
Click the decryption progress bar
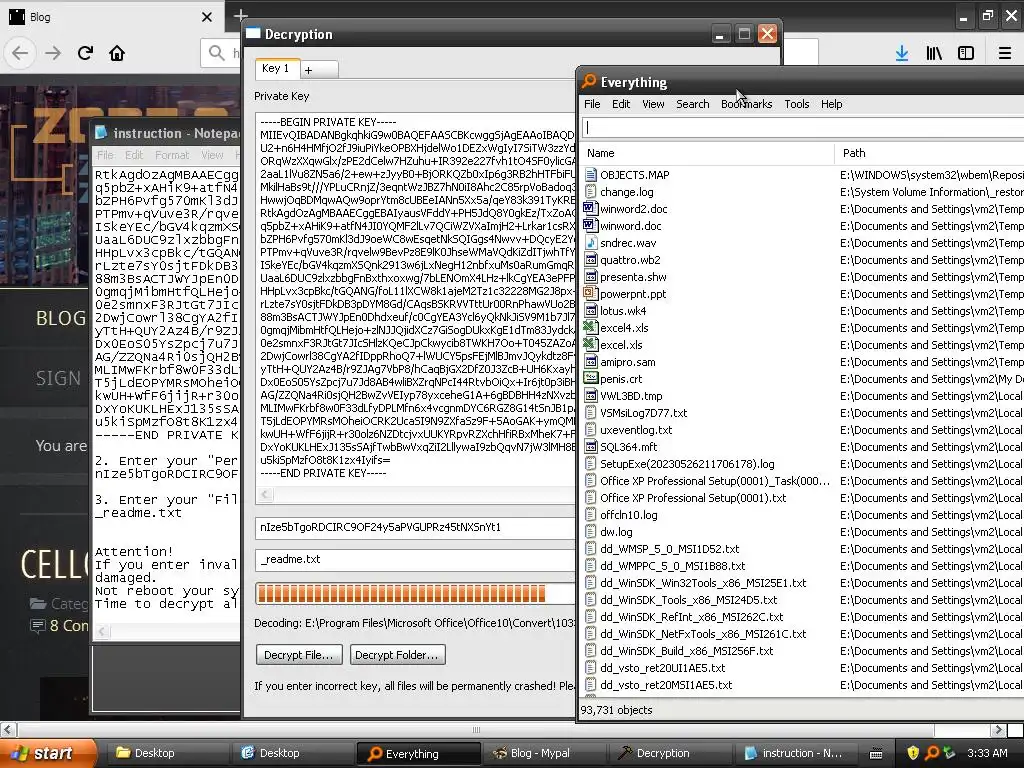(415, 593)
